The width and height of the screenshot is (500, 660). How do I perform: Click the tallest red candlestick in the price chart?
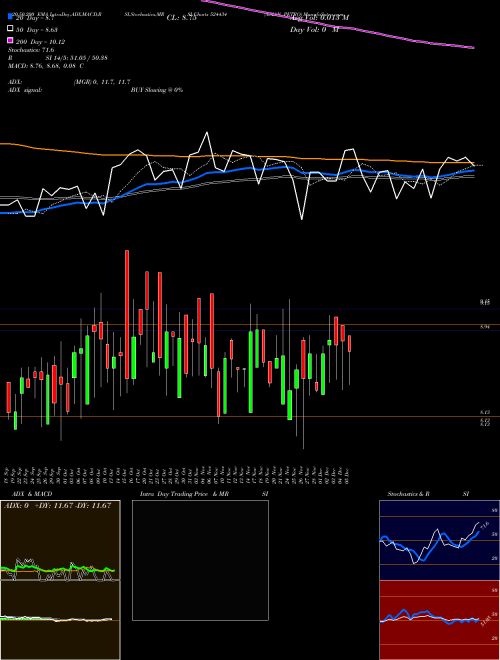click(x=127, y=314)
